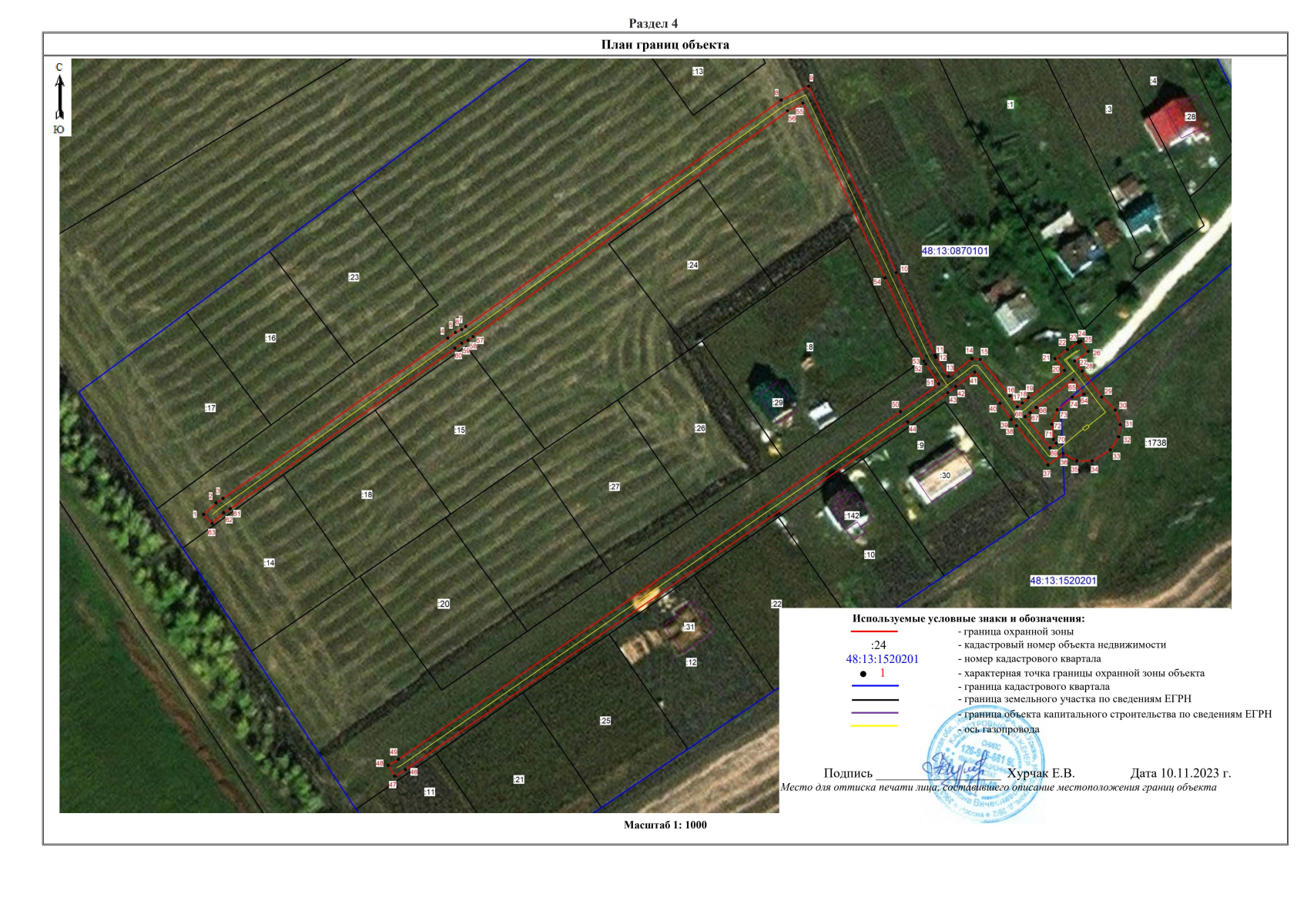The width and height of the screenshot is (1307, 924).
Task: Click quarter label 48:13:1520201 on the map
Action: [x=1063, y=581]
